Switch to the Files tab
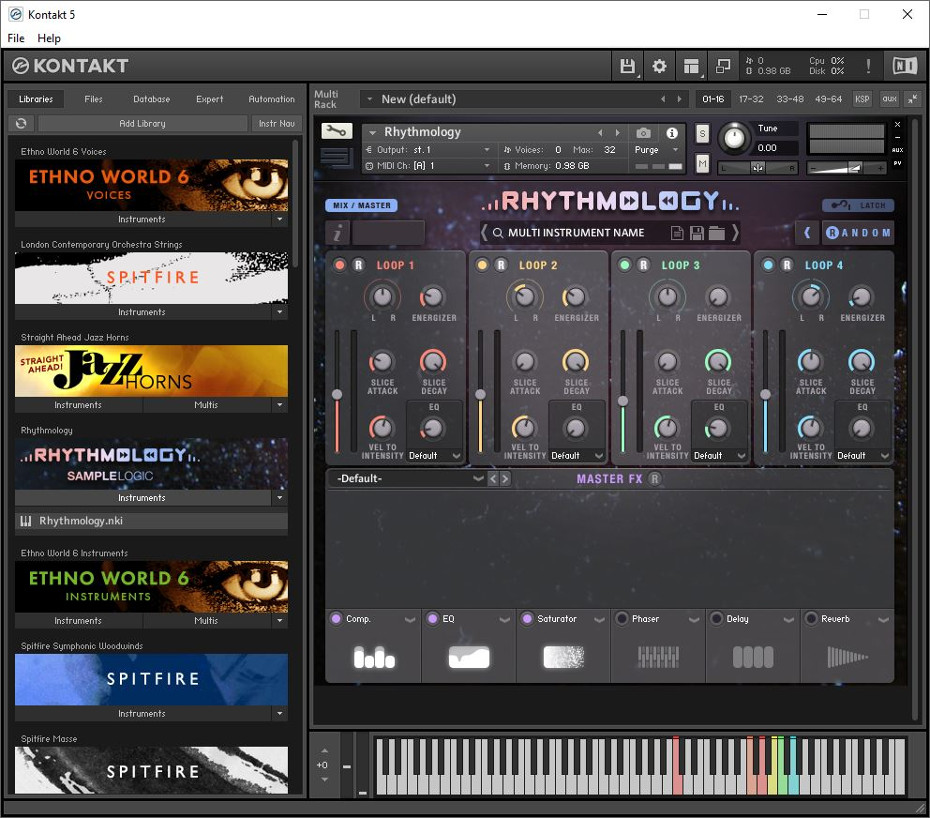930x818 pixels. pos(93,99)
